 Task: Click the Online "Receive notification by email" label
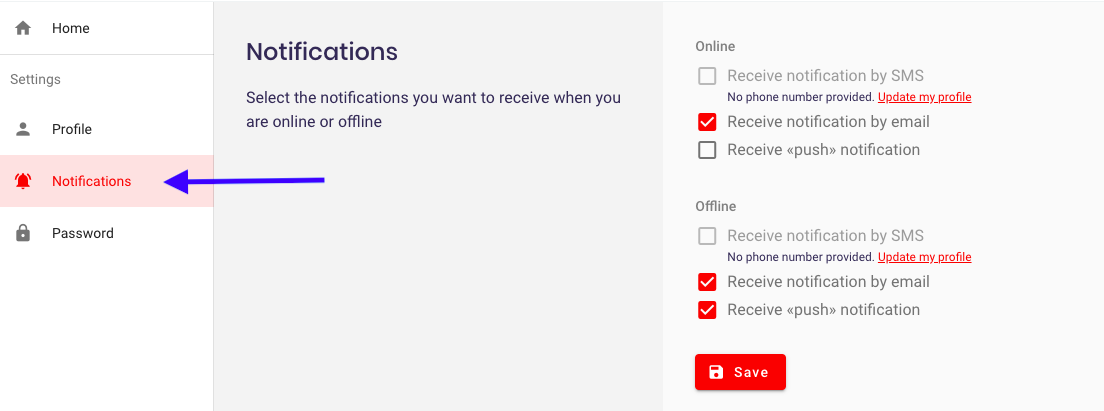[x=828, y=122]
